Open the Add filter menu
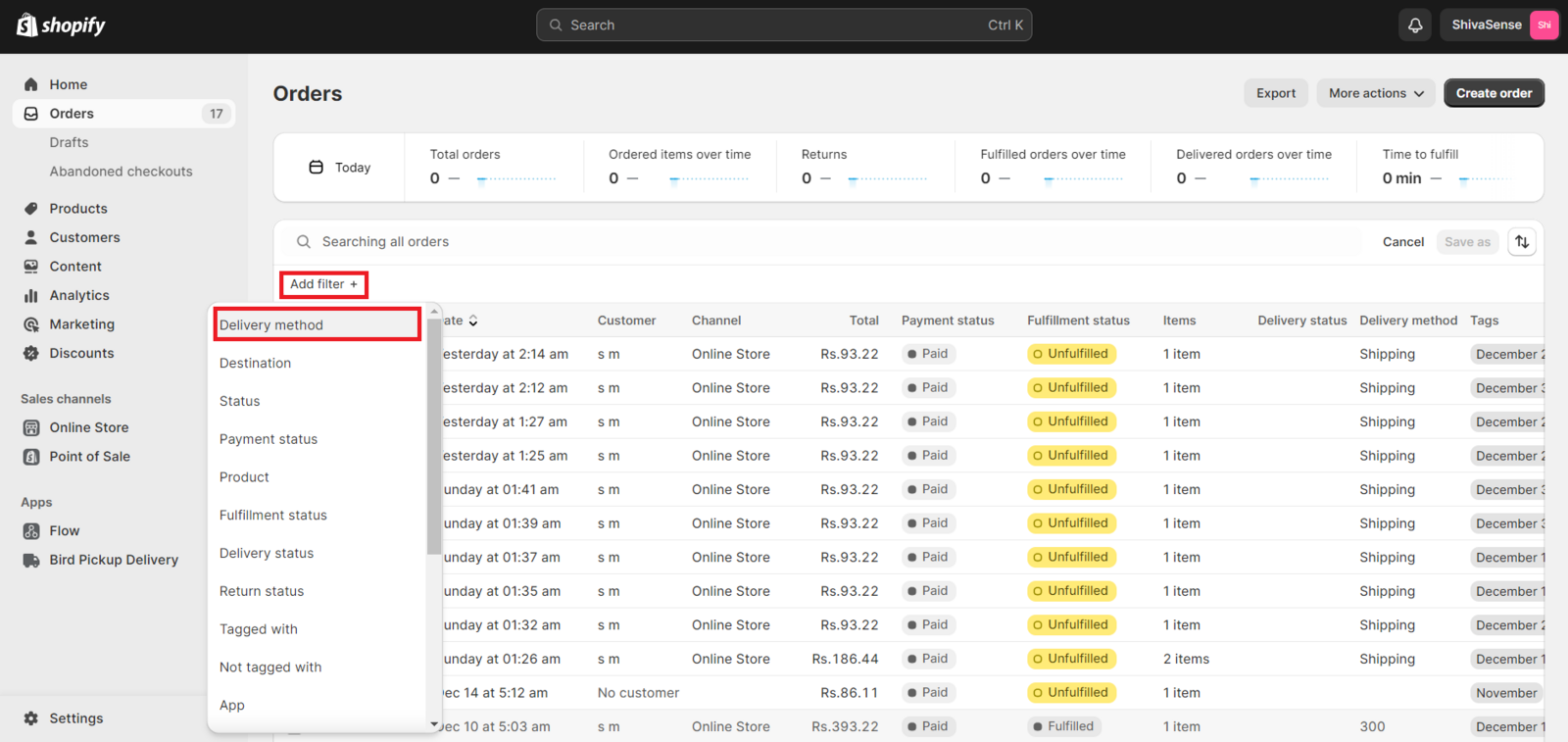 coord(323,284)
